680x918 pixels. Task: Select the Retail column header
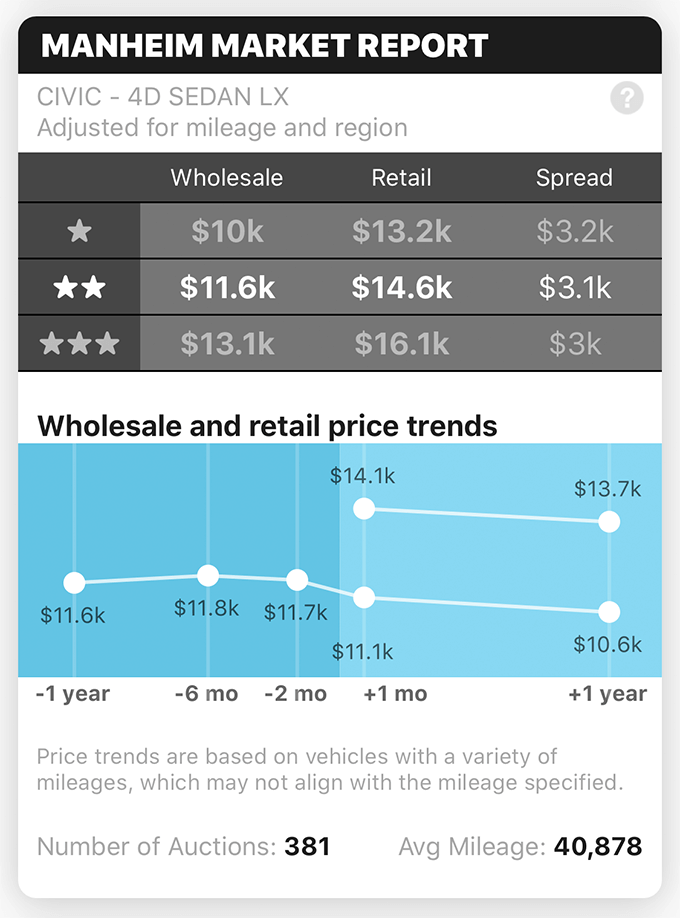(402, 177)
